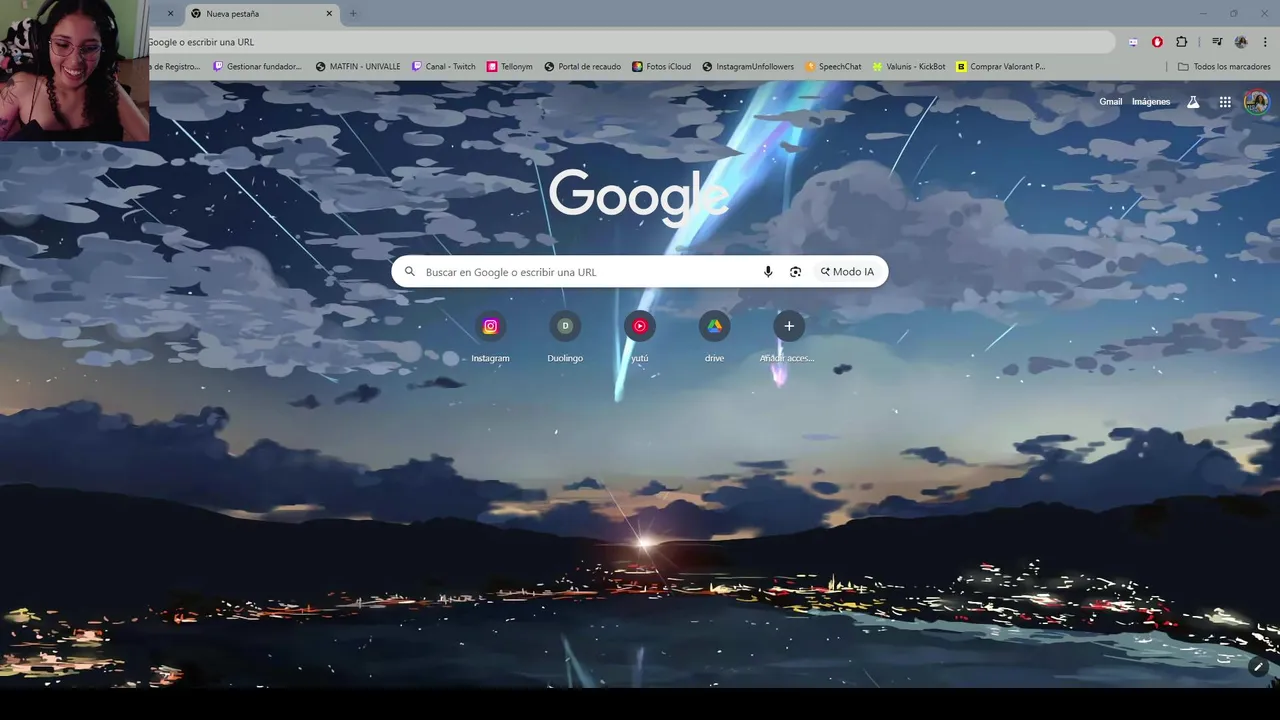Minimize the Chrome window
1280x720 pixels.
1203,13
